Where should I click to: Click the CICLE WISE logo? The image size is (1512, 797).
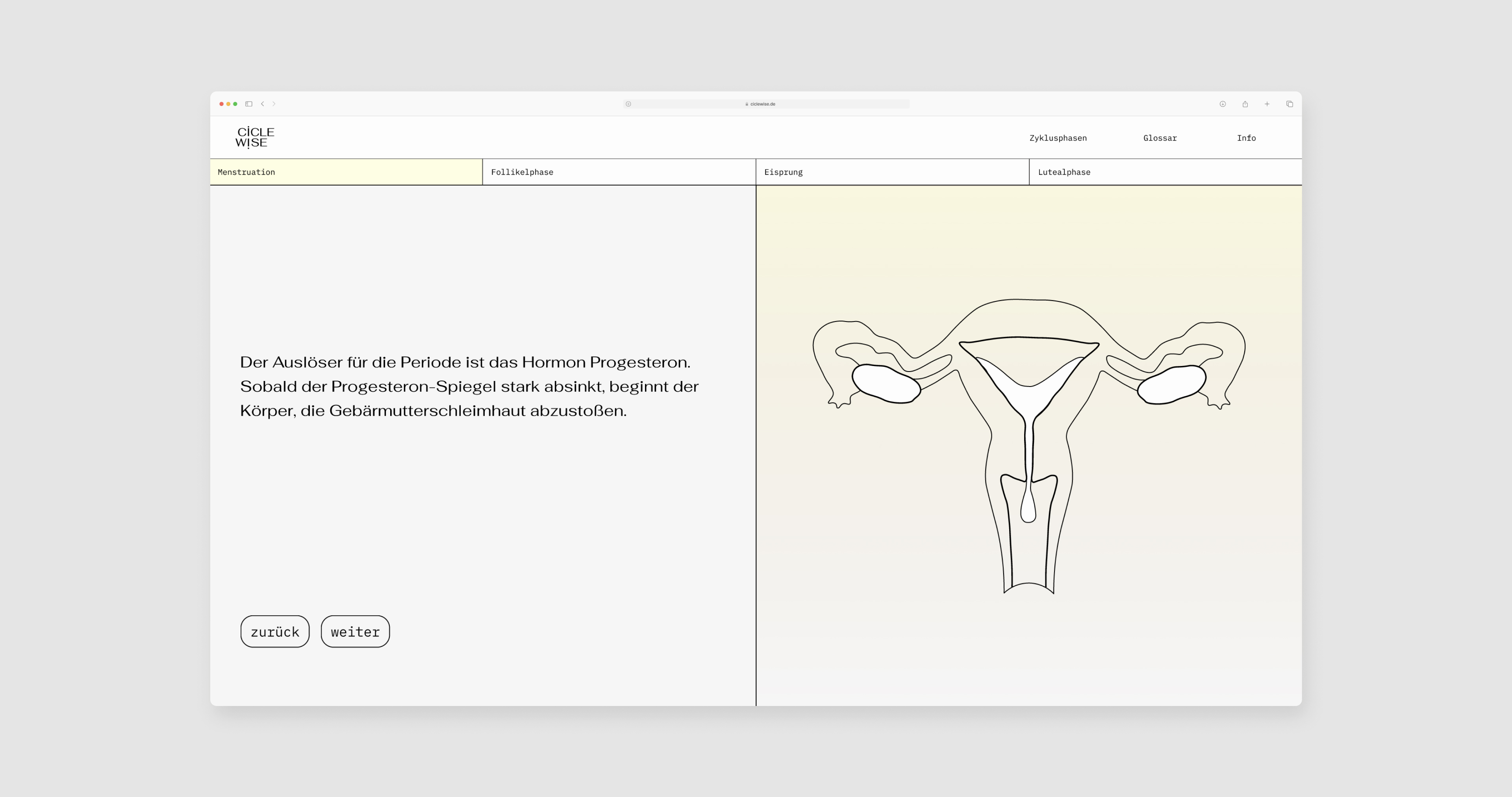[x=254, y=137]
